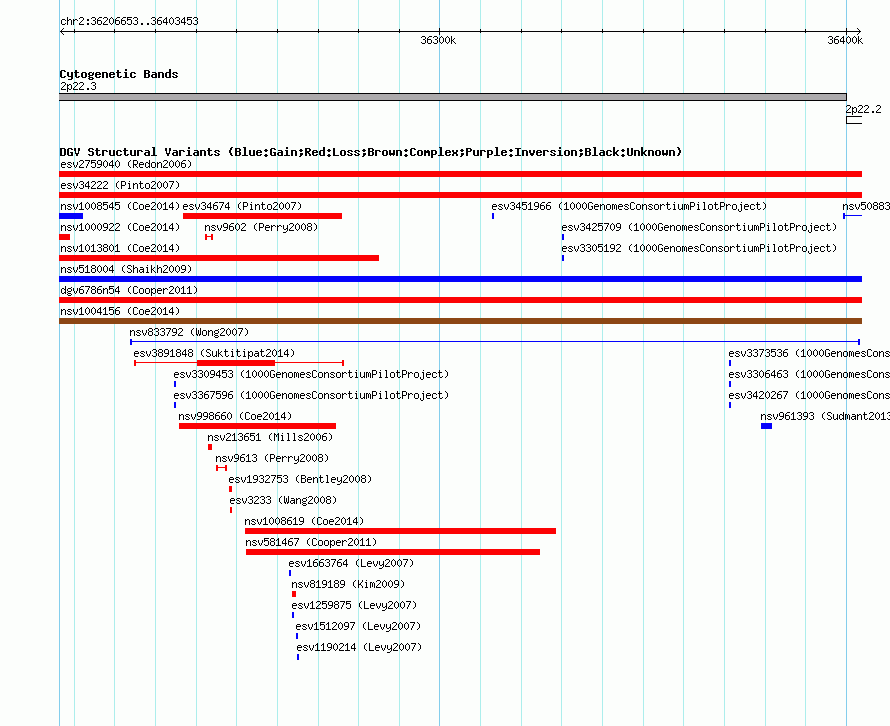Open nsv9613 (Perry2008) label
890x726 pixels.
pos(272,458)
